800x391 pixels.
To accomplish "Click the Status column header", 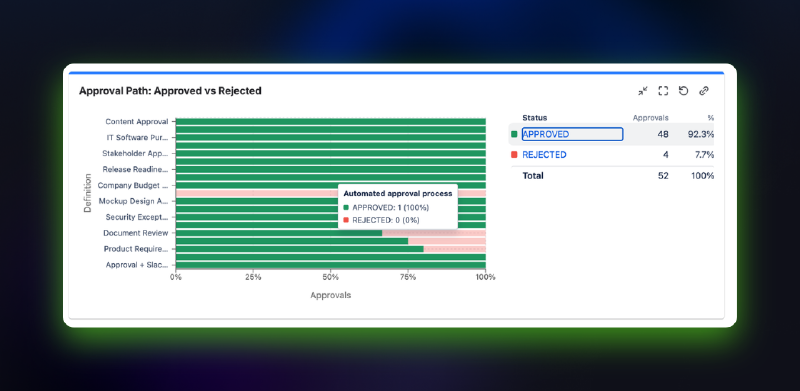I will [x=535, y=118].
